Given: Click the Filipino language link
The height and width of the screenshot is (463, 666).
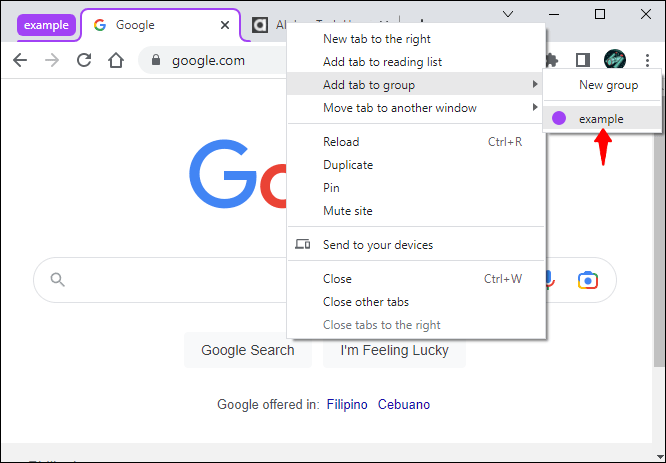Looking at the screenshot, I should point(347,404).
